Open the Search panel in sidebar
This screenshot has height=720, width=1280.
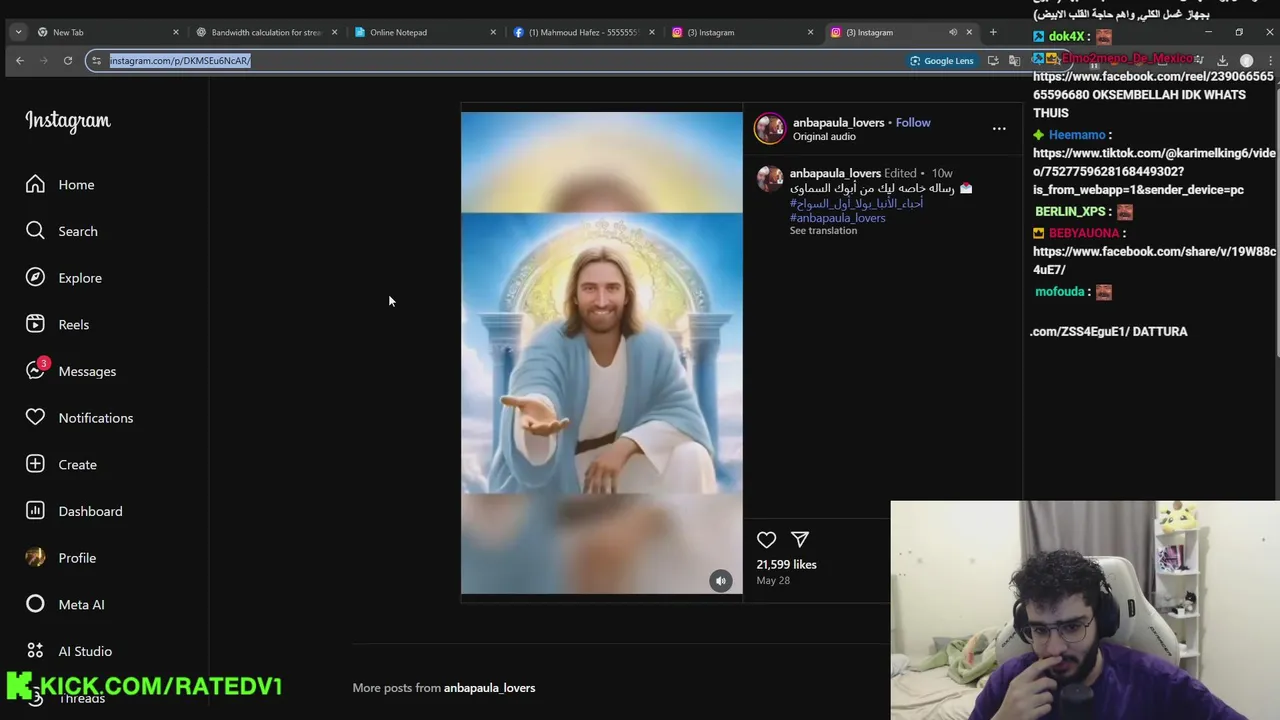pyautogui.click(x=61, y=231)
